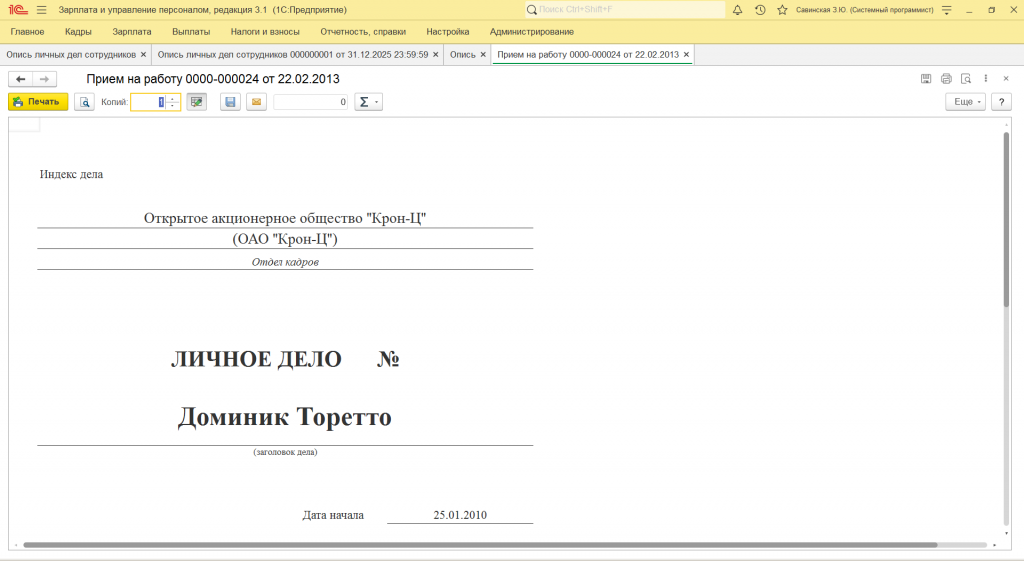Image resolution: width=1024 pixels, height=561 pixels.
Task: Click the preview icon in form header
Action: 966,79
